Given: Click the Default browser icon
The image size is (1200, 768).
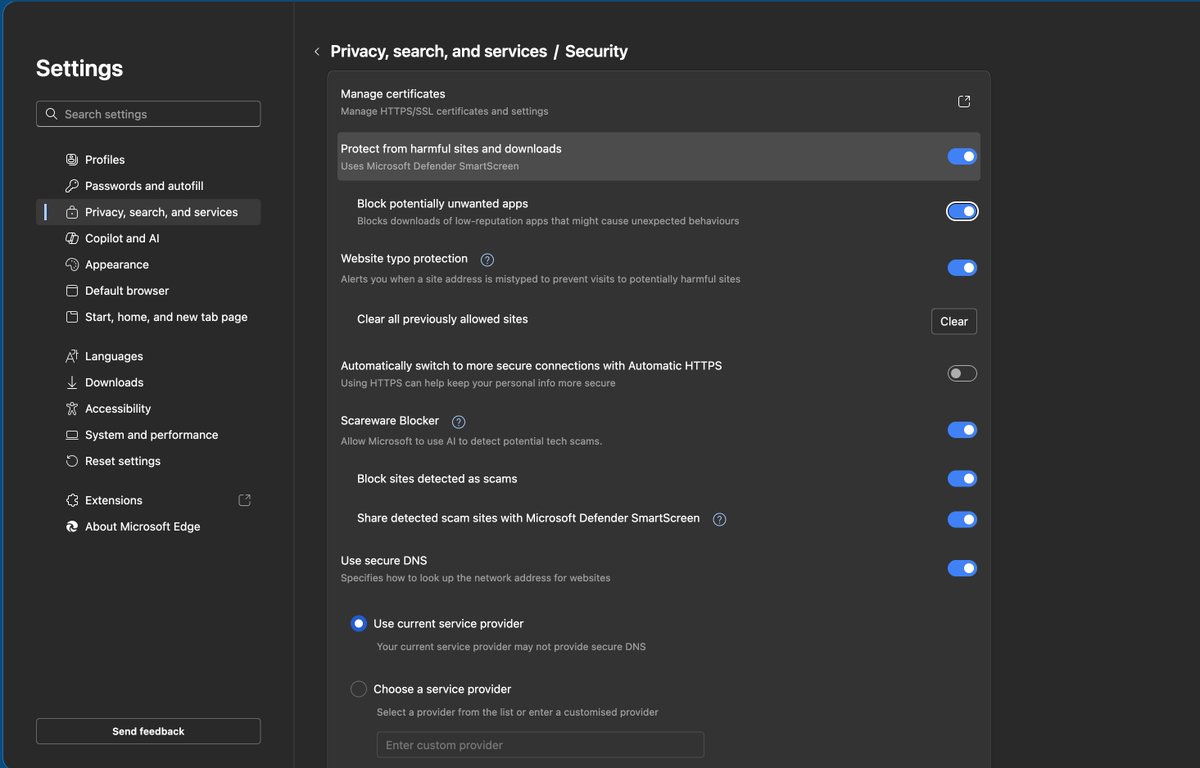Looking at the screenshot, I should (72, 291).
